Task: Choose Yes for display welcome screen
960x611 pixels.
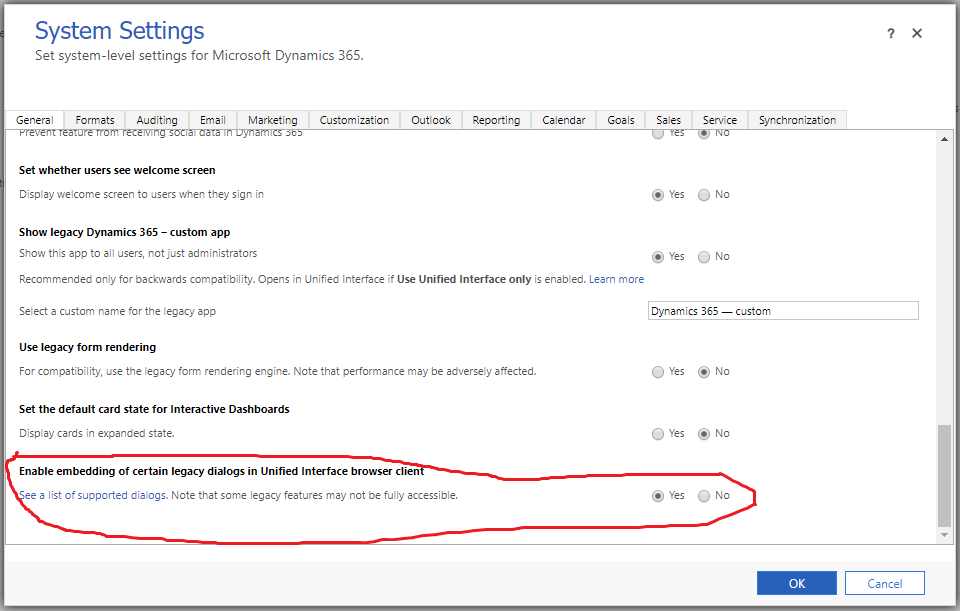Action: pyautogui.click(x=658, y=195)
